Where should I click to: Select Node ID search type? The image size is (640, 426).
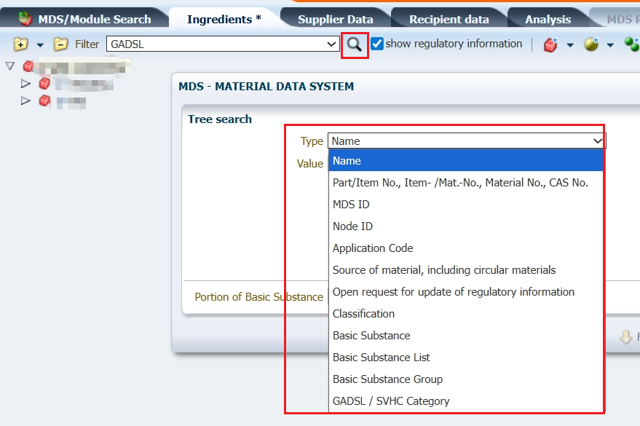point(466,226)
